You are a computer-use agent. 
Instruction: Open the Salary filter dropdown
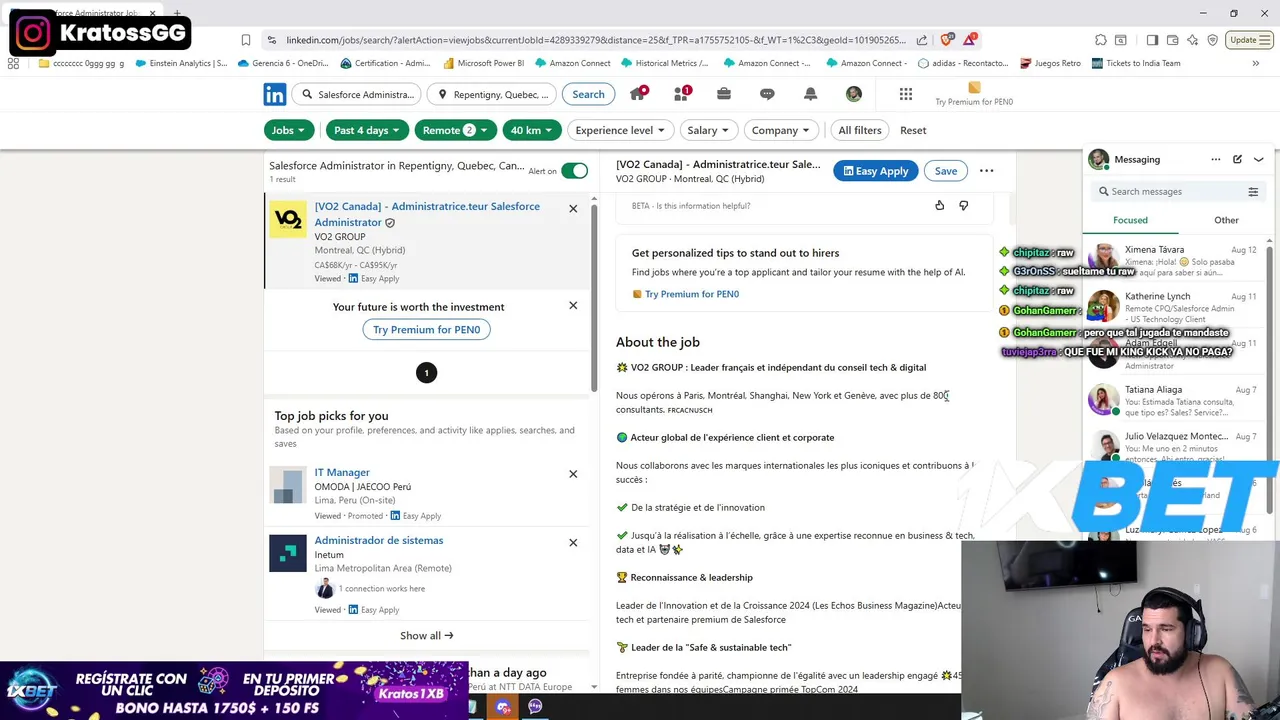pos(709,130)
